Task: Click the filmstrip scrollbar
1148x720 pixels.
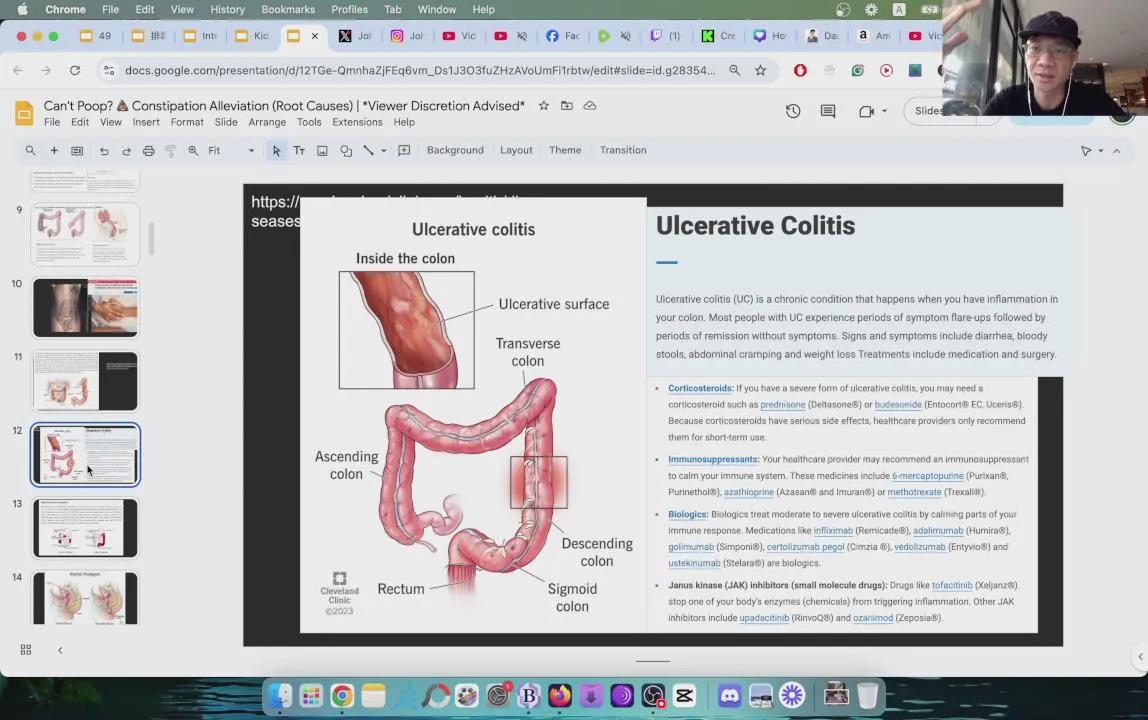Action: tap(152, 239)
